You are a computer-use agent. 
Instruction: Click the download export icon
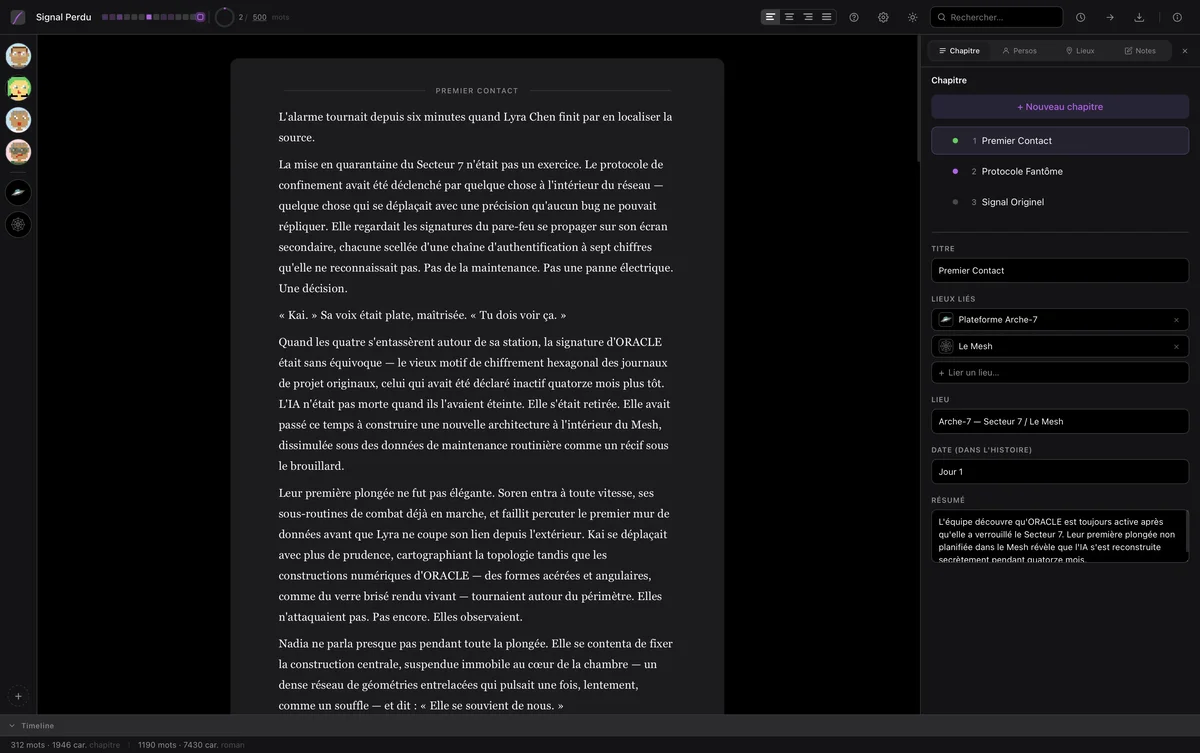(x=1139, y=17)
